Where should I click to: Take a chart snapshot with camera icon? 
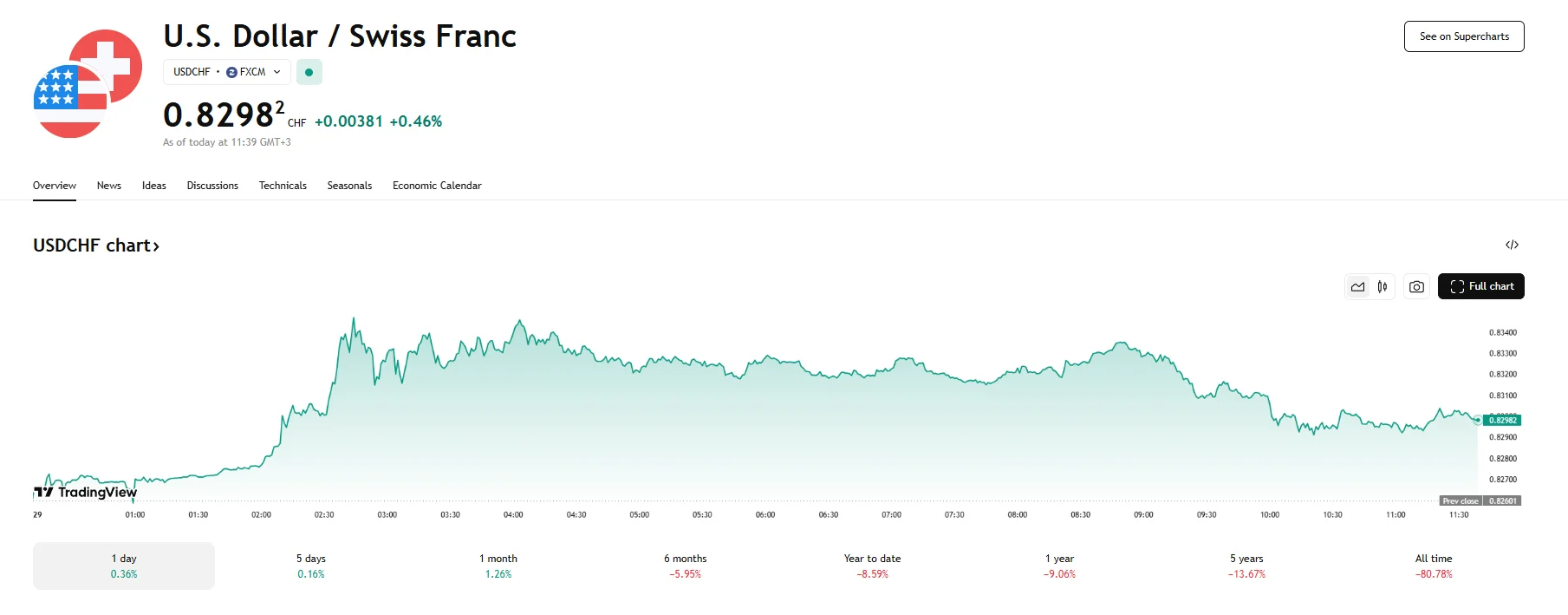pyautogui.click(x=1416, y=287)
